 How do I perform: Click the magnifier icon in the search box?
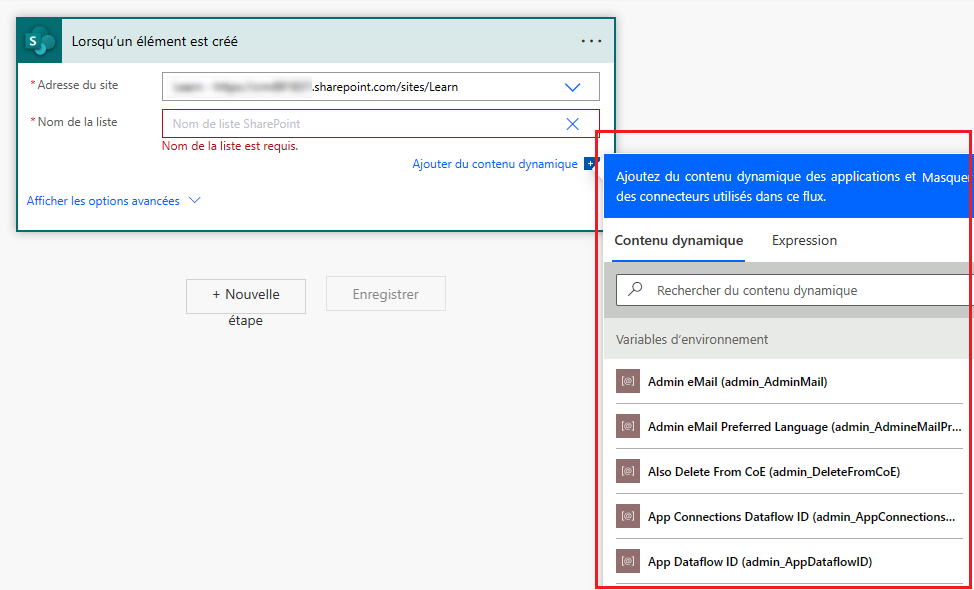click(635, 288)
